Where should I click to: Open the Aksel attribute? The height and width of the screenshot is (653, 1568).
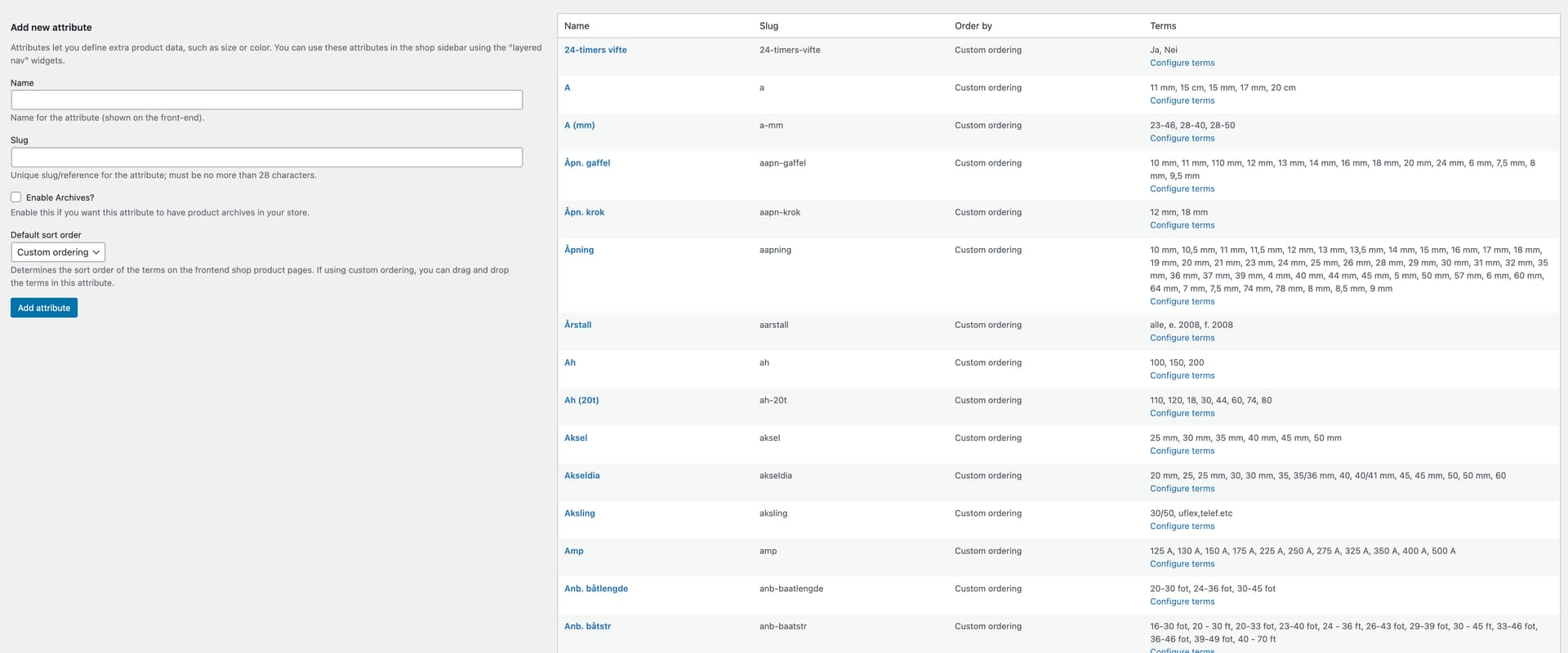point(576,438)
